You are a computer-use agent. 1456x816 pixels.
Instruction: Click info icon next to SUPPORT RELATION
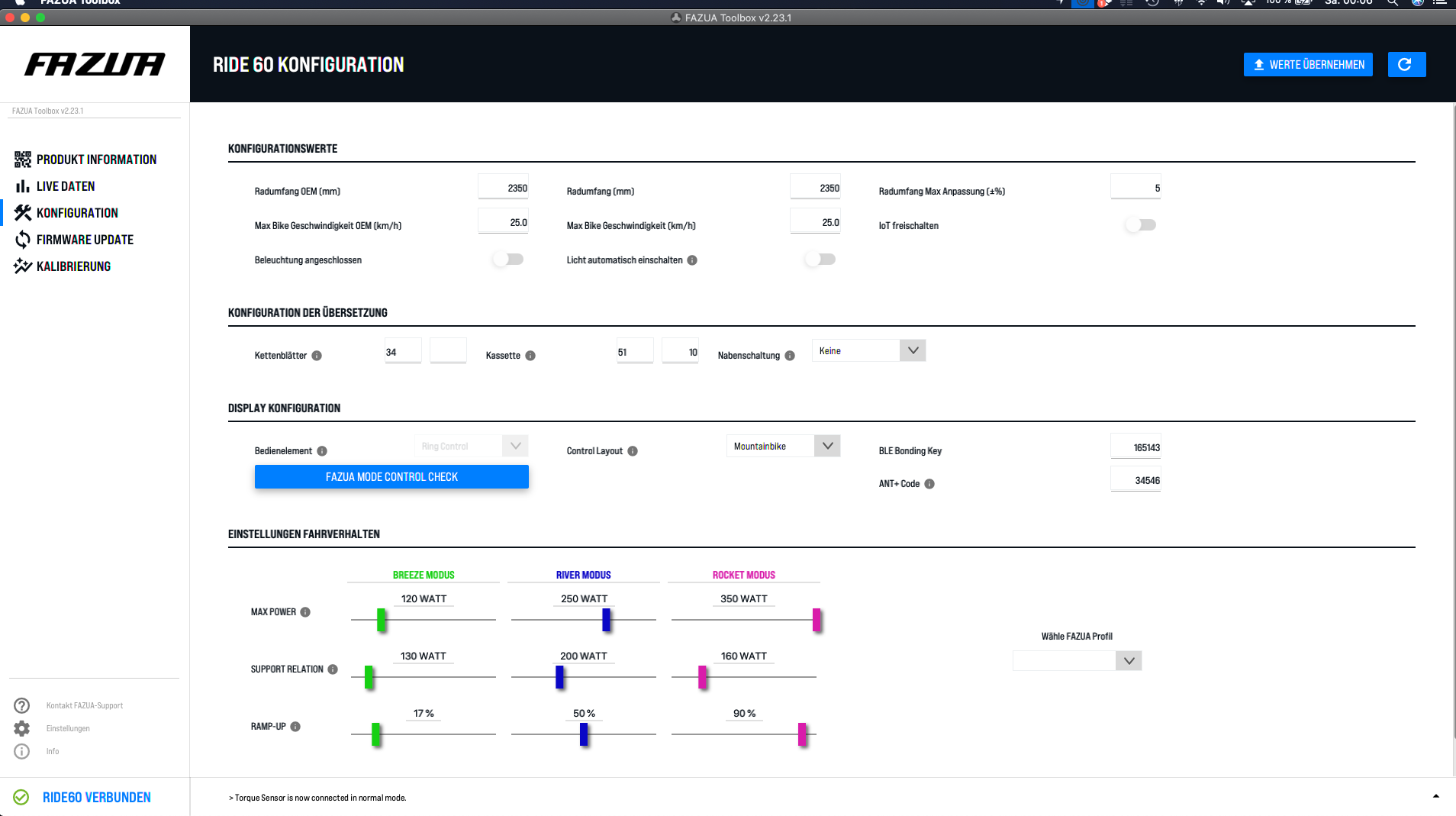point(333,669)
